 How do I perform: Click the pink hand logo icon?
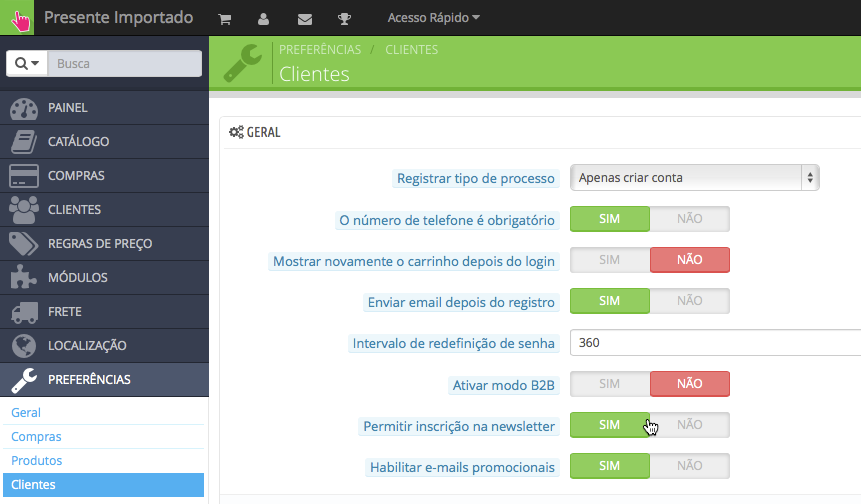20,21
